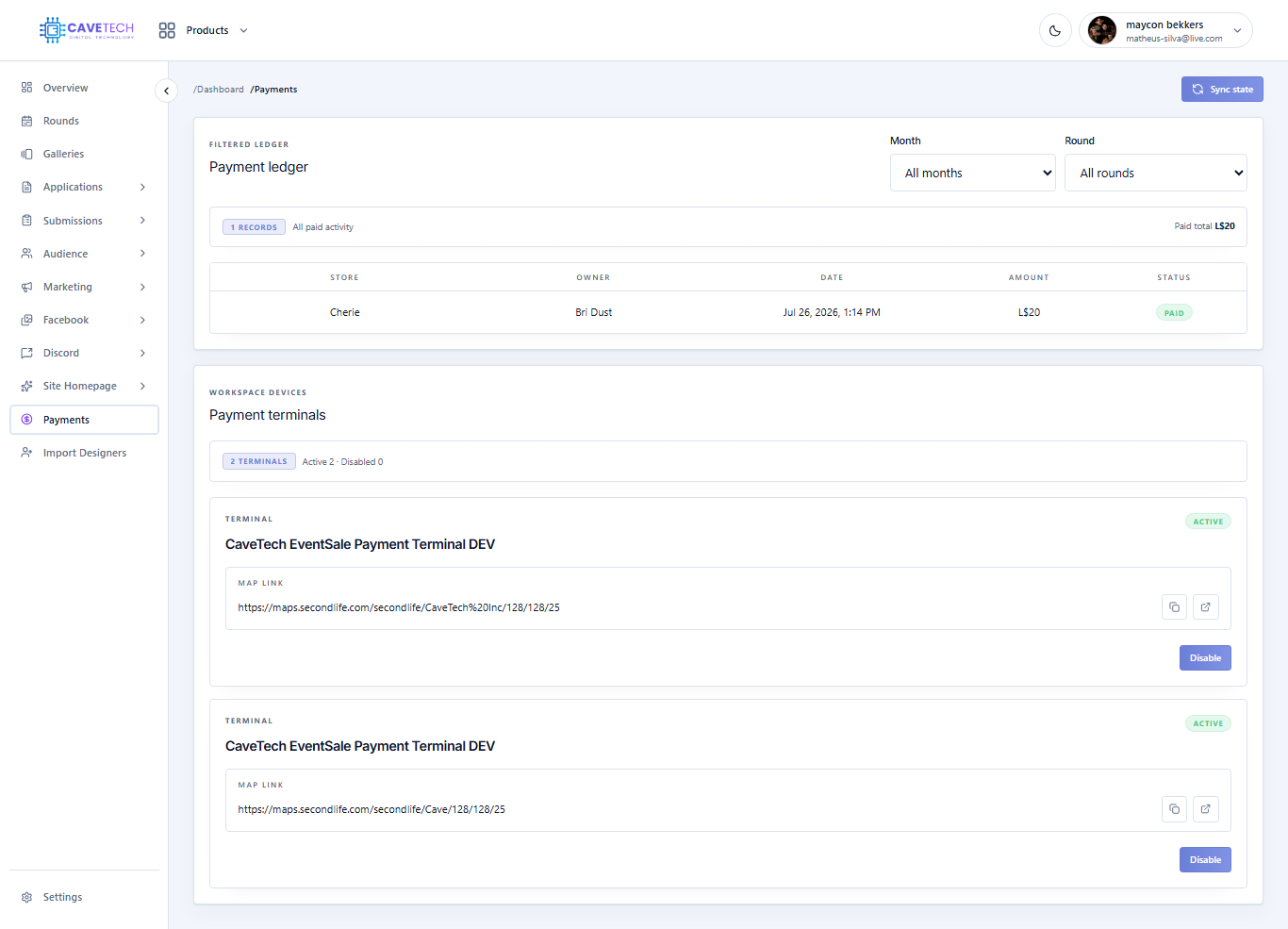
Task: Open Settings at sidebar bottom
Action: click(x=84, y=897)
